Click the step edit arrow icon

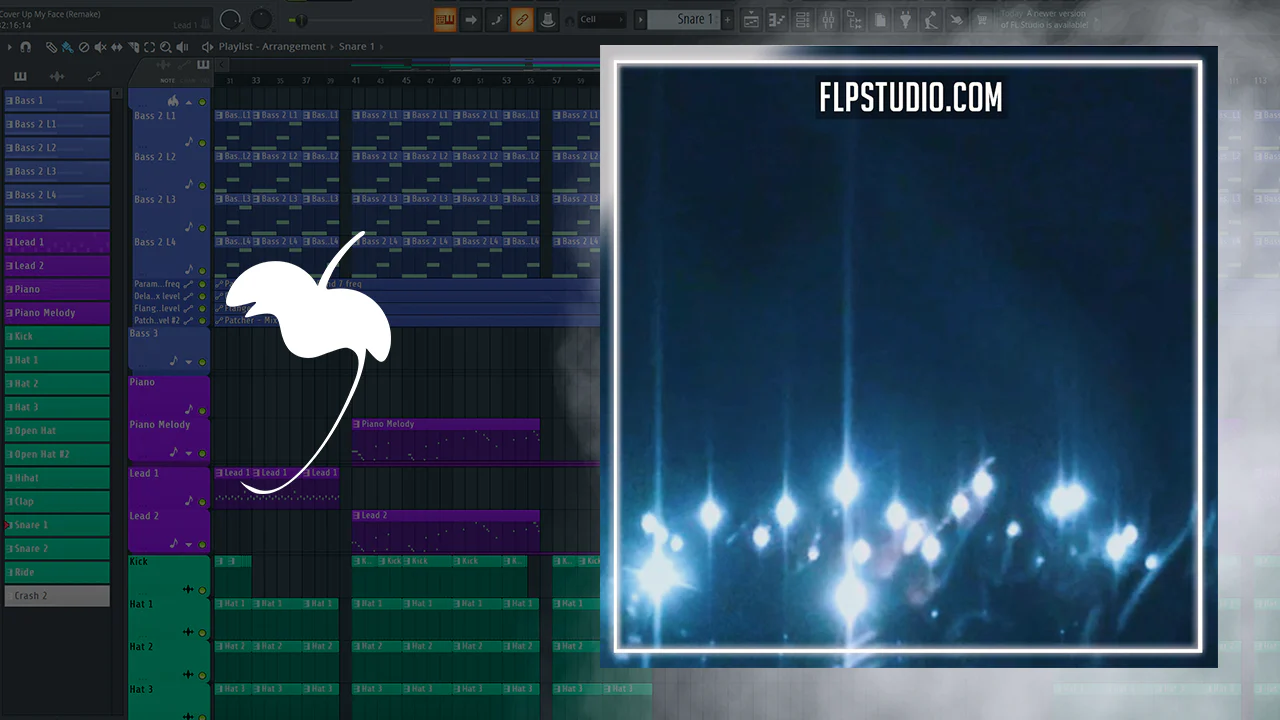pos(471,19)
